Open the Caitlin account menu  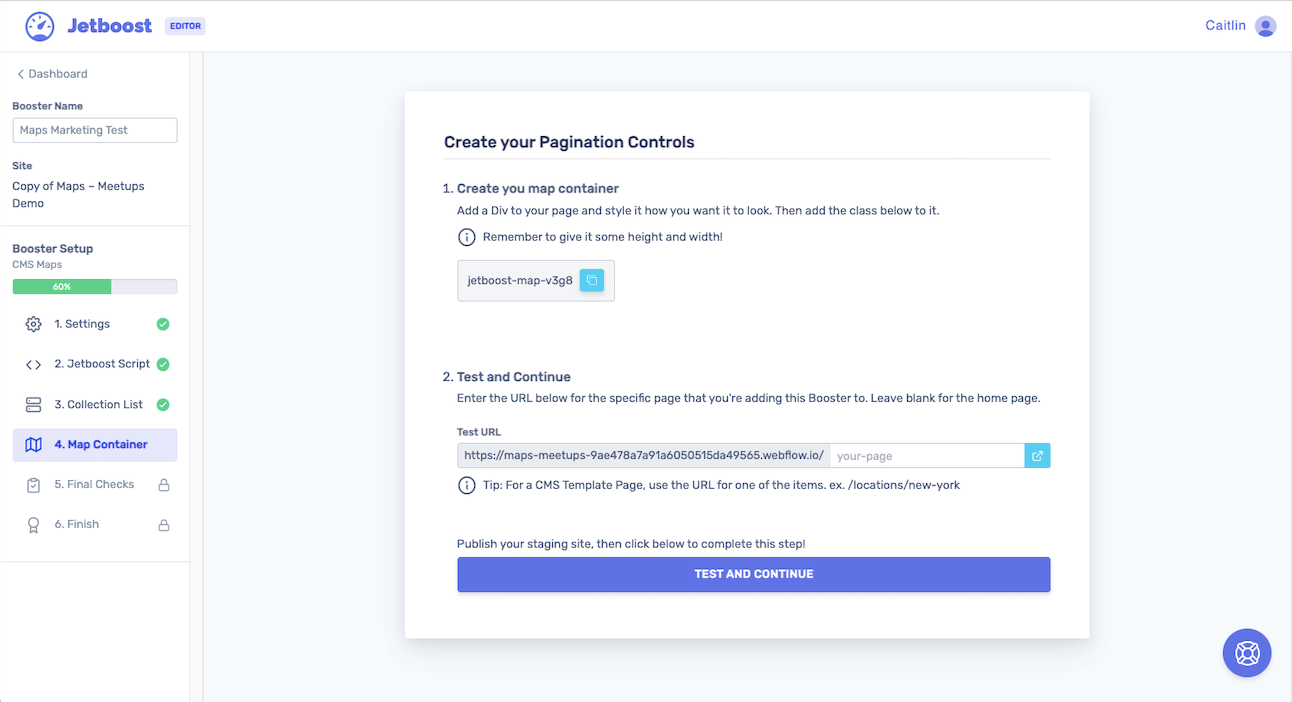(x=1225, y=26)
